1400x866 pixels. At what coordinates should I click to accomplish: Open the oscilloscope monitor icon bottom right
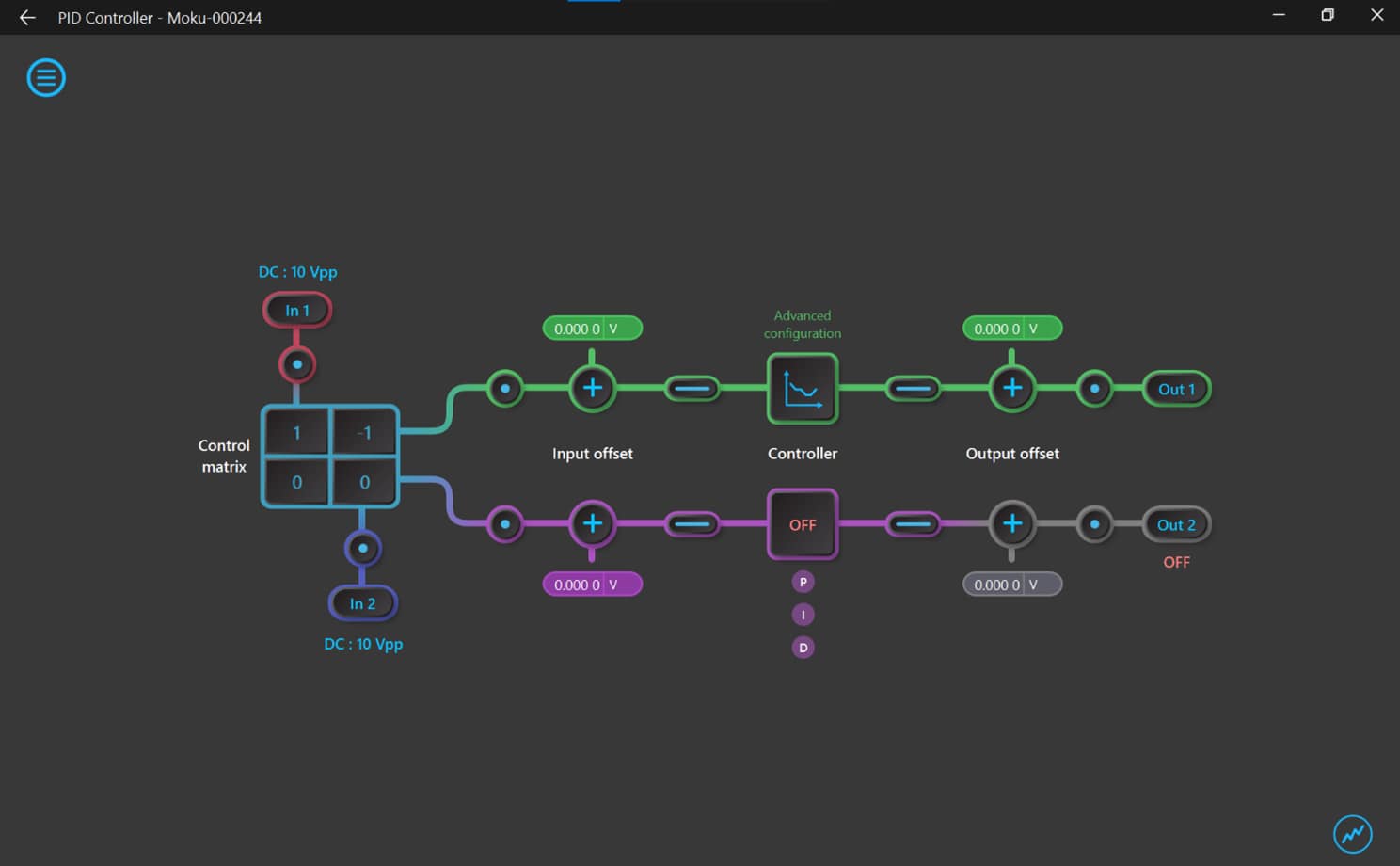pyautogui.click(x=1352, y=833)
